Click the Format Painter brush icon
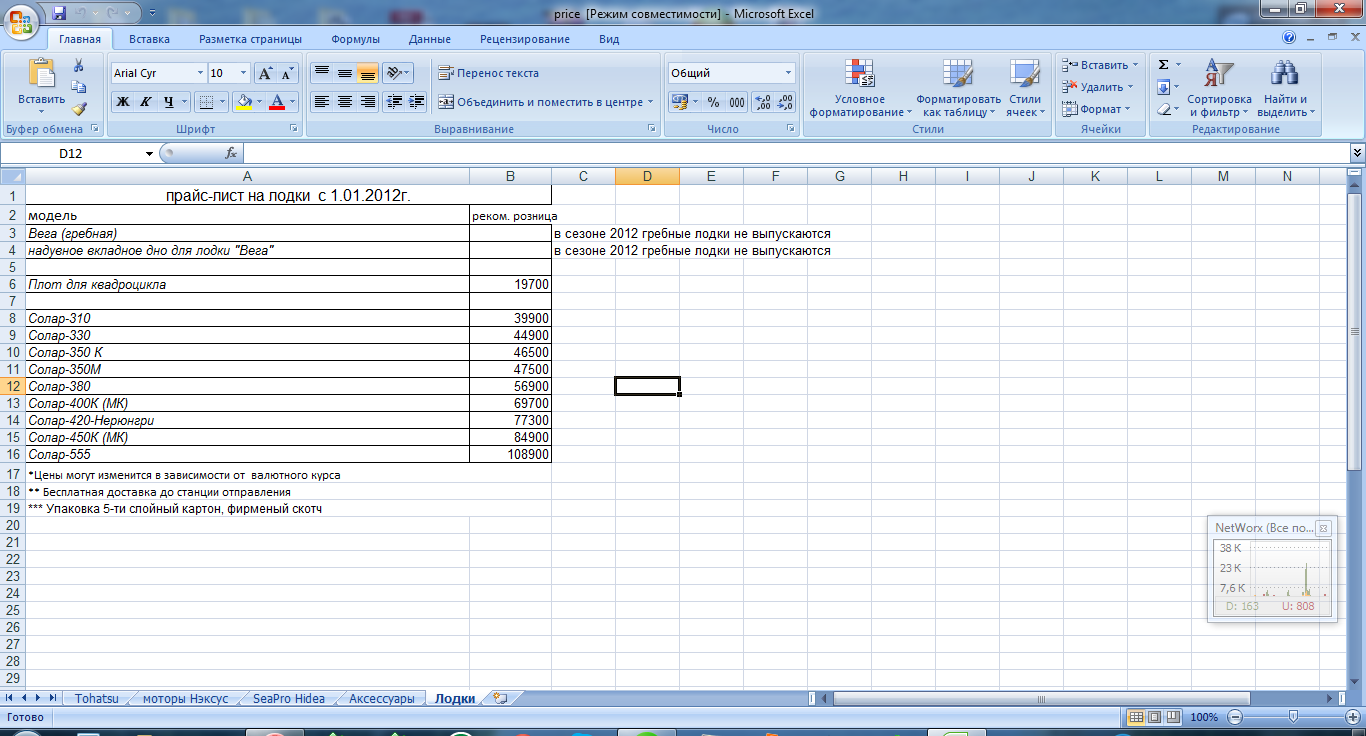This screenshot has height=736, width=1366. pyautogui.click(x=79, y=109)
